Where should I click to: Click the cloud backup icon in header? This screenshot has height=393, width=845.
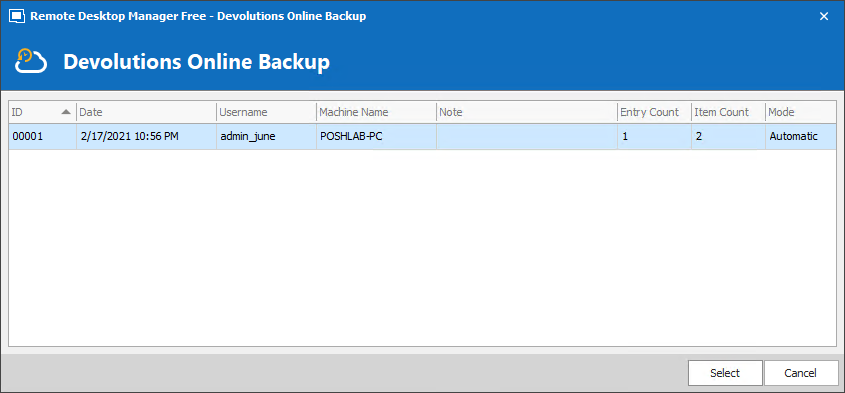click(x=31, y=61)
